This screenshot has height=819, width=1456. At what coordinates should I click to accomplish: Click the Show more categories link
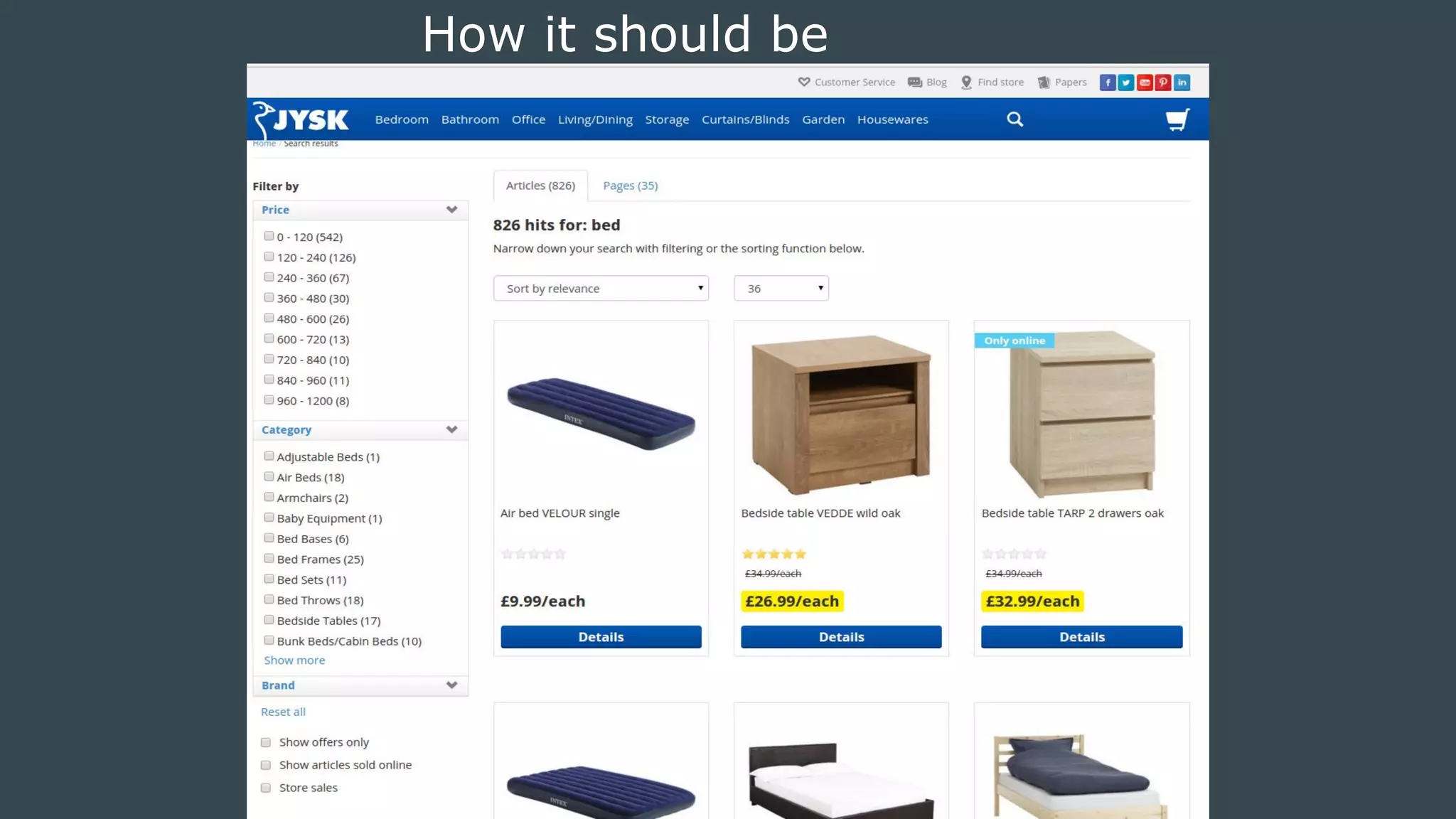coord(294,660)
